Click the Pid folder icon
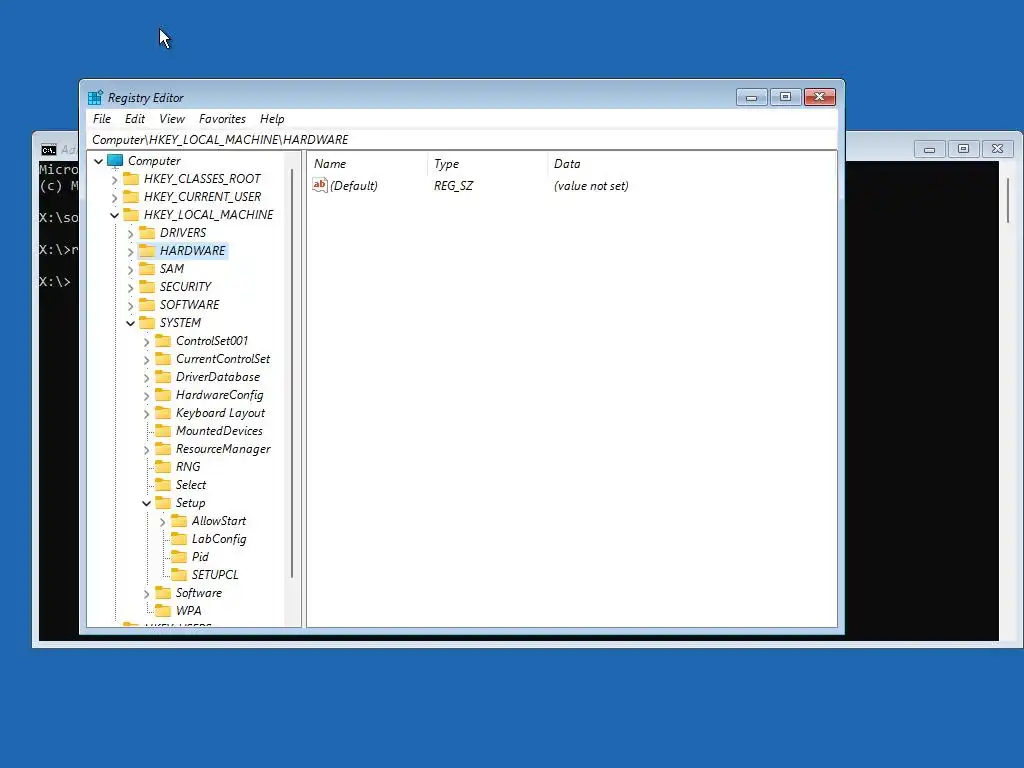The image size is (1024, 768). pyautogui.click(x=179, y=556)
